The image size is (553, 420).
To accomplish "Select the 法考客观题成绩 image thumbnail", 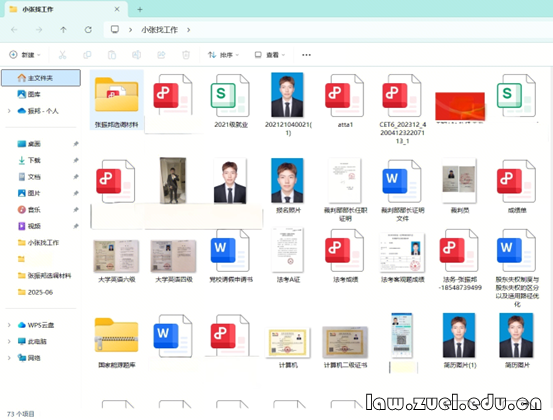I will pos(402,257).
